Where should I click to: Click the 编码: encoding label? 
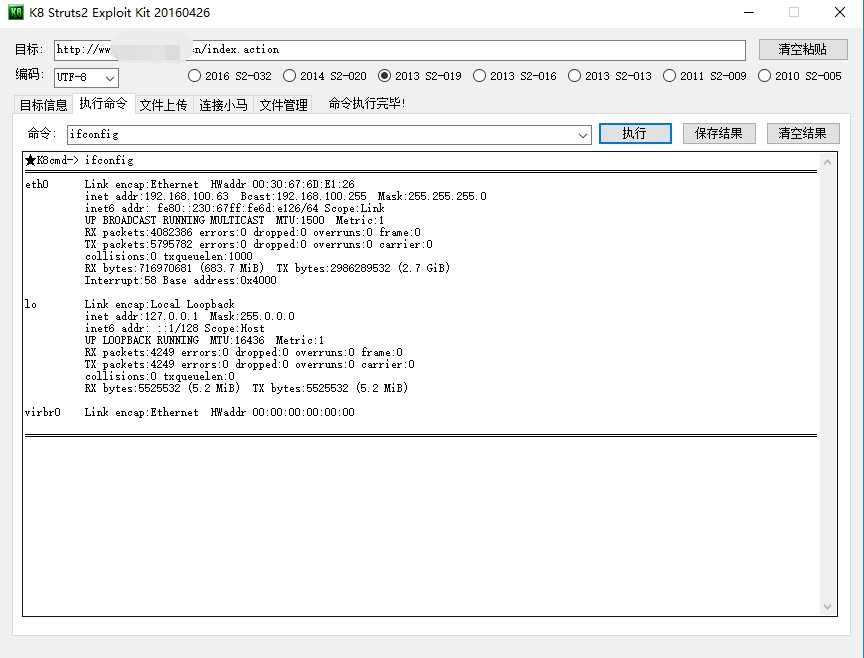coord(29,74)
